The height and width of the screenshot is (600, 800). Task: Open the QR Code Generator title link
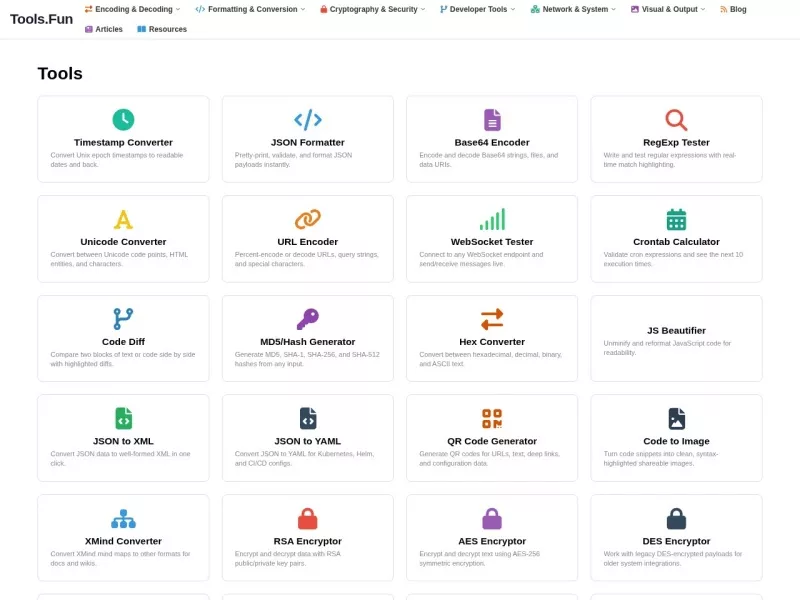[492, 441]
